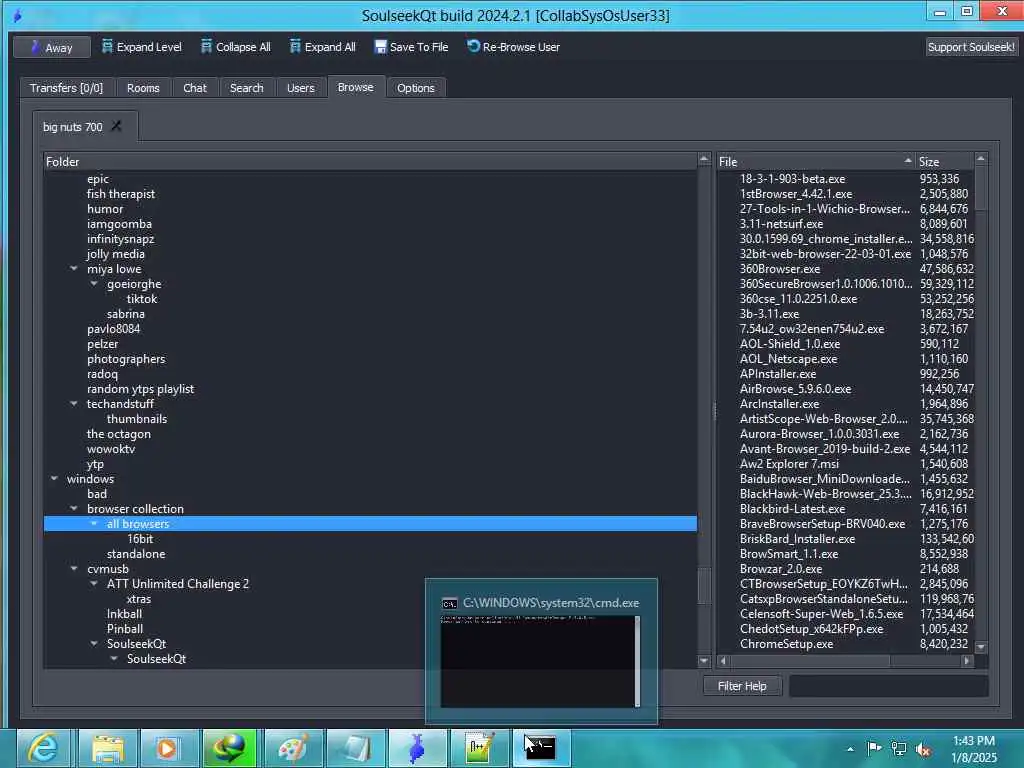Open the cmd.exe window preview thumbnail
The width and height of the screenshot is (1024, 768).
pos(541,652)
